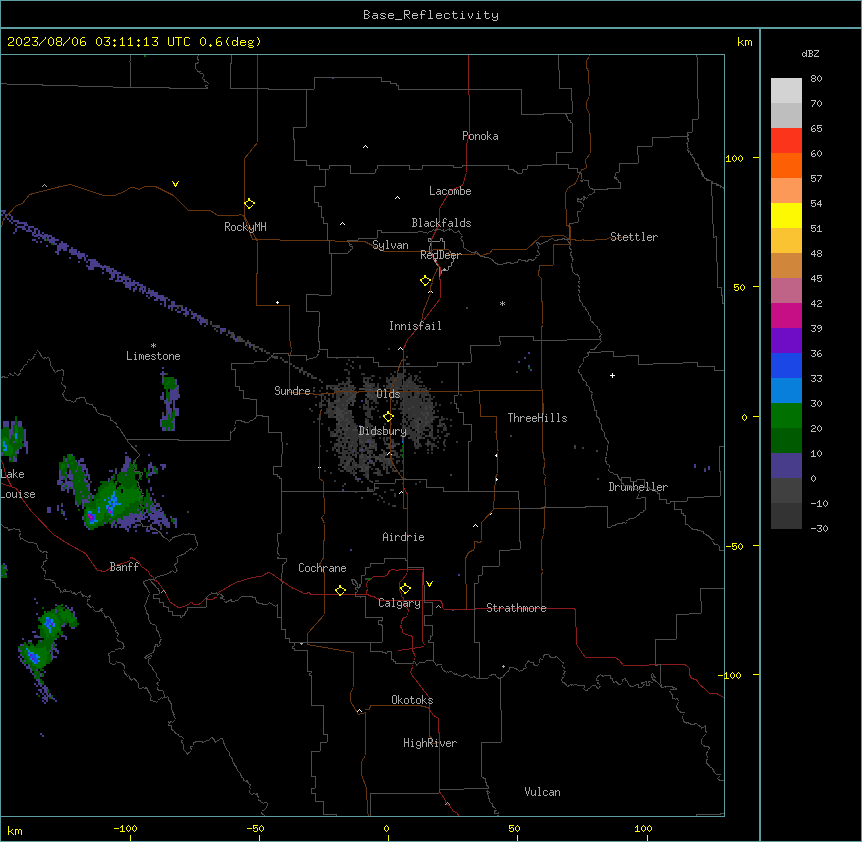This screenshot has height=842, width=862.
Task: Click the Lacombe town label
Action: pos(450,191)
